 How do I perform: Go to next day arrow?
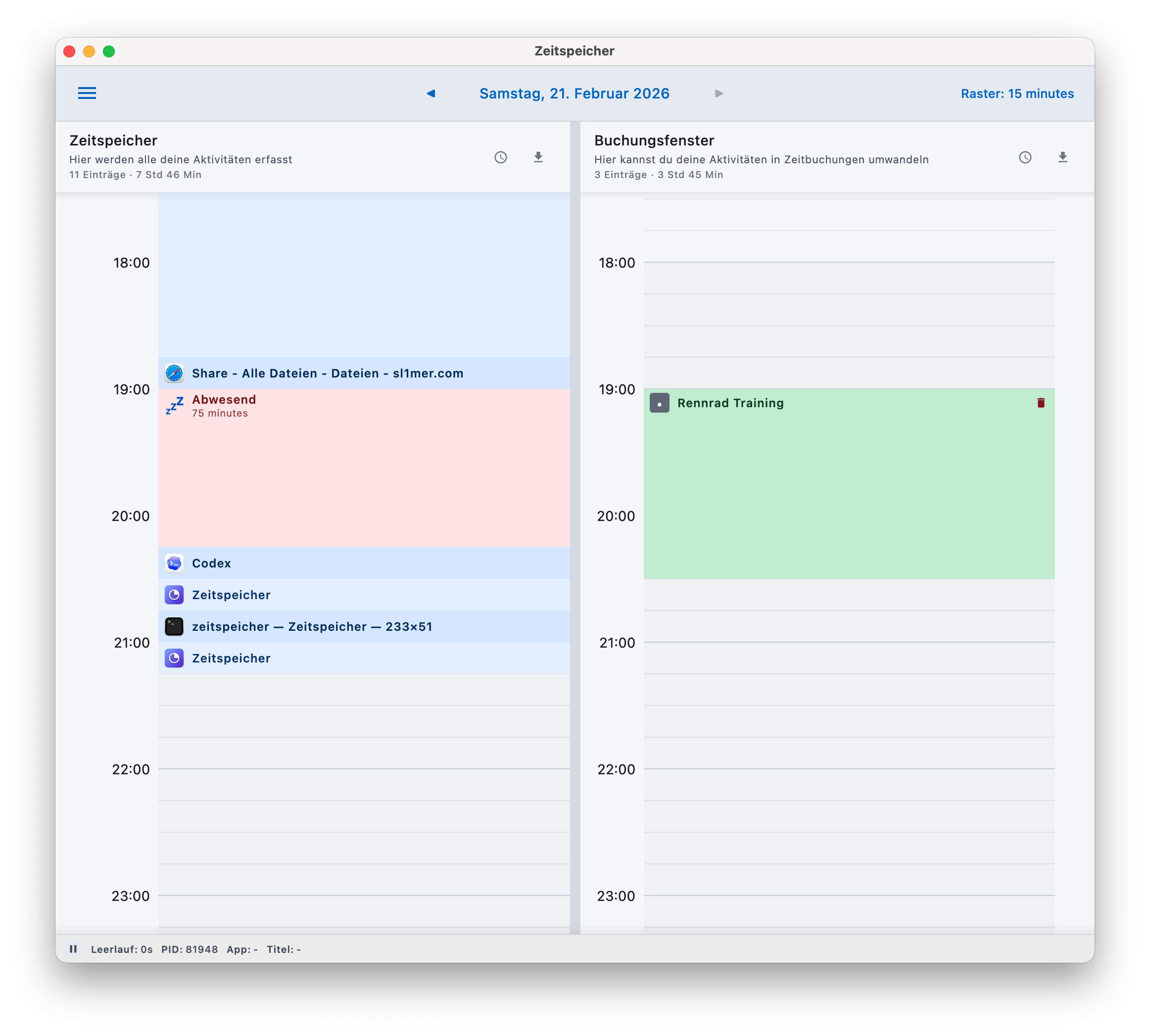tap(719, 94)
